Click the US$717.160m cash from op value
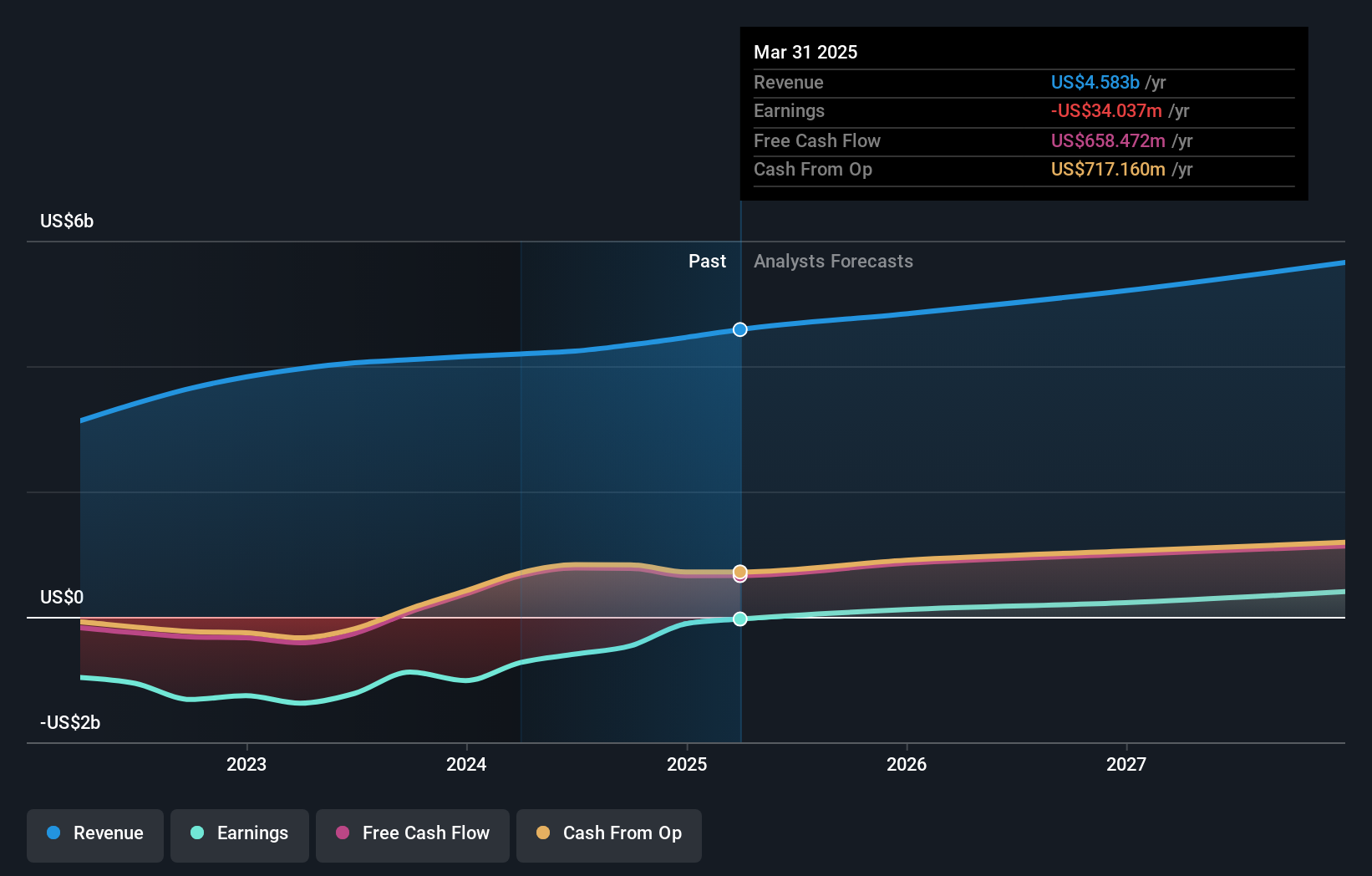The height and width of the screenshot is (876, 1372). (1108, 169)
